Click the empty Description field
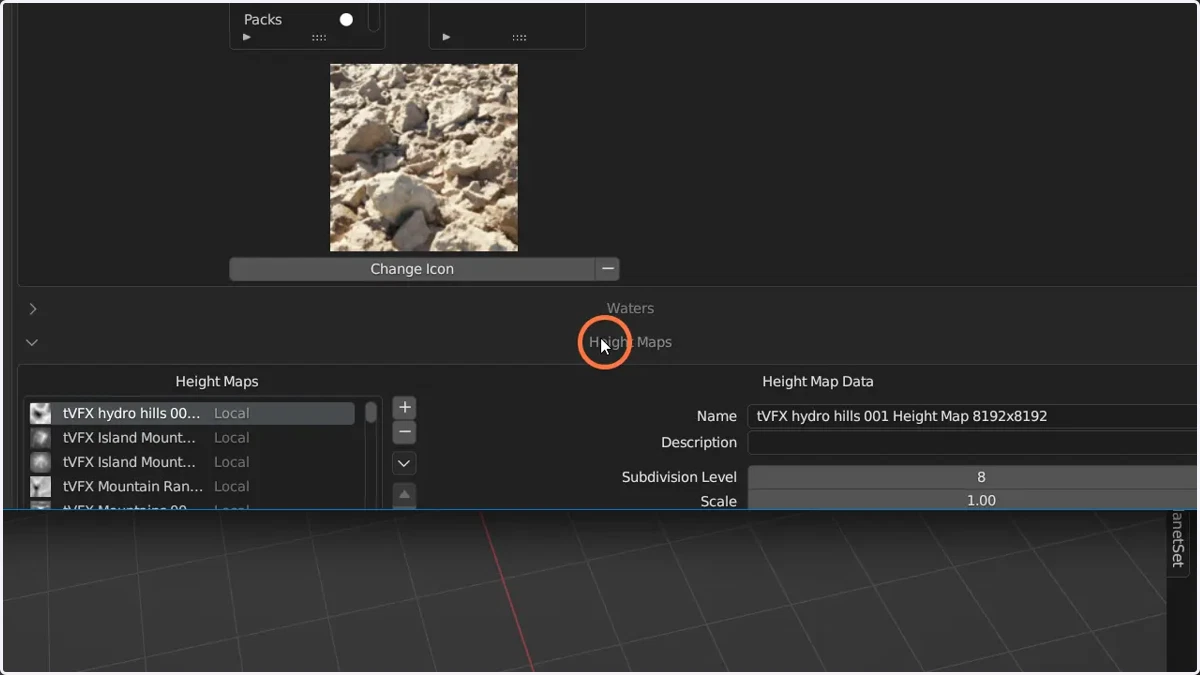This screenshot has height=675, width=1200. coord(972,442)
